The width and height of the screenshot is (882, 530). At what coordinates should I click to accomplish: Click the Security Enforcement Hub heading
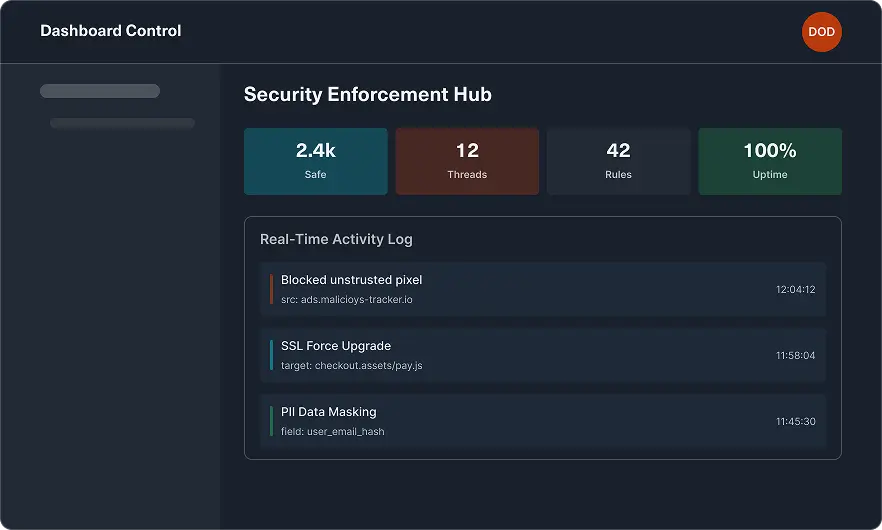(367, 95)
